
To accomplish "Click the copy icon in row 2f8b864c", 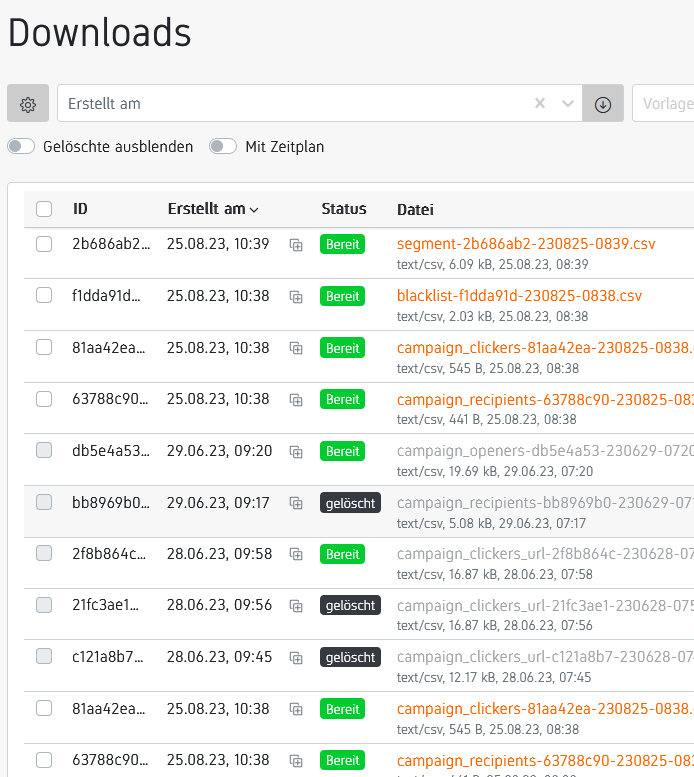I will point(296,555).
